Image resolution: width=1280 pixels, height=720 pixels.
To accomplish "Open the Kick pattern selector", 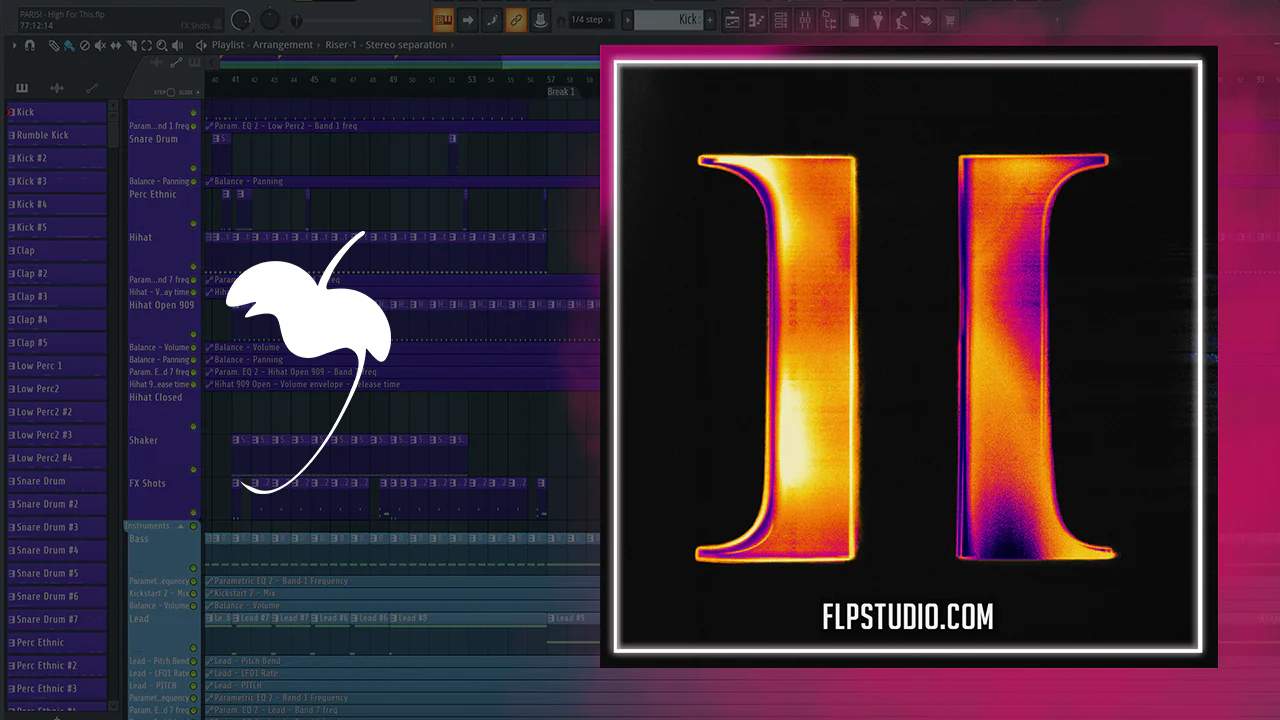I will (669, 19).
